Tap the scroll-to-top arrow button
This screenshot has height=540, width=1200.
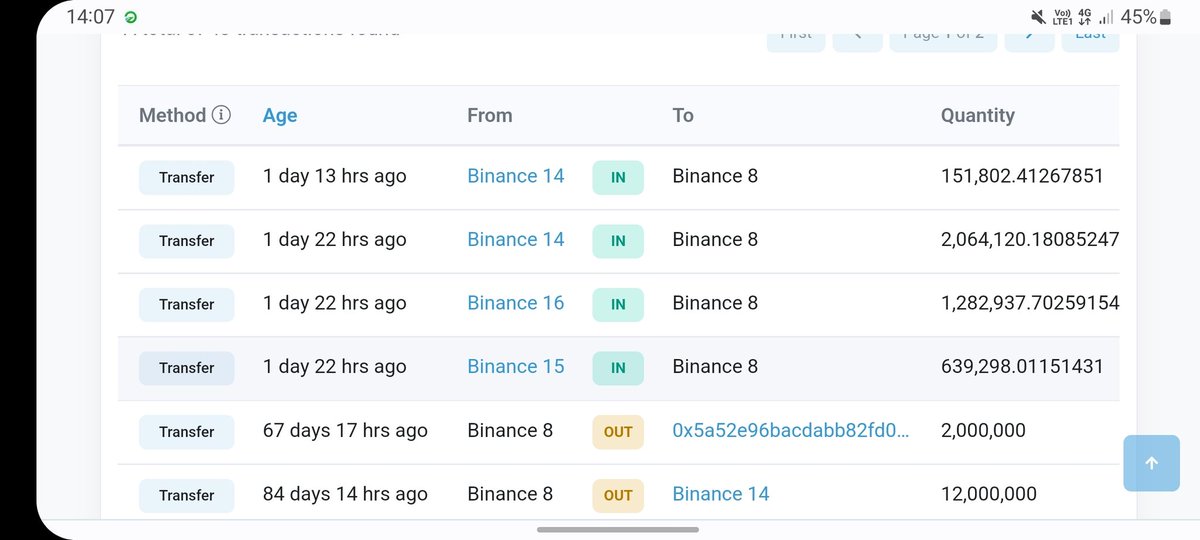pos(1151,463)
